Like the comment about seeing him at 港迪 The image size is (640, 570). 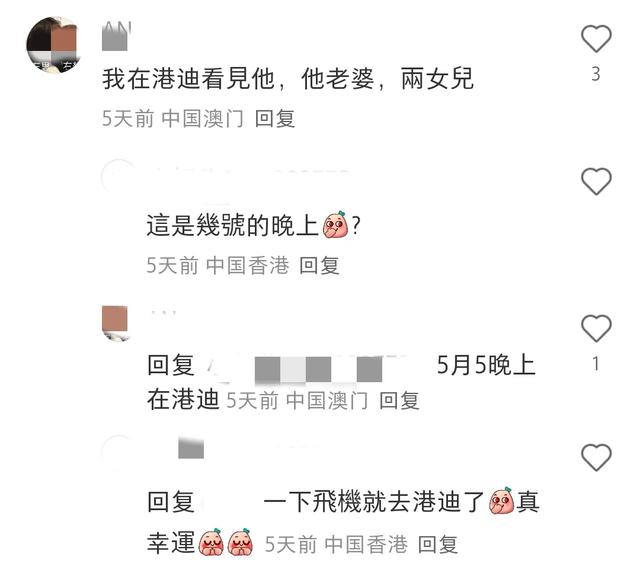coord(596,39)
